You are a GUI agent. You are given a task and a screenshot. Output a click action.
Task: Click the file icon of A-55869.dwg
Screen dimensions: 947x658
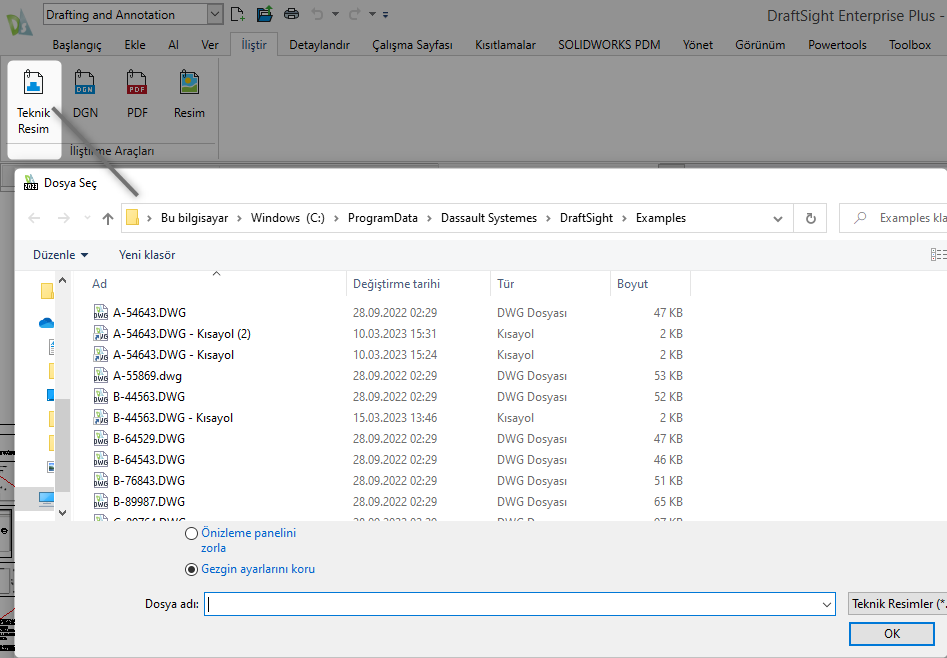tap(101, 375)
